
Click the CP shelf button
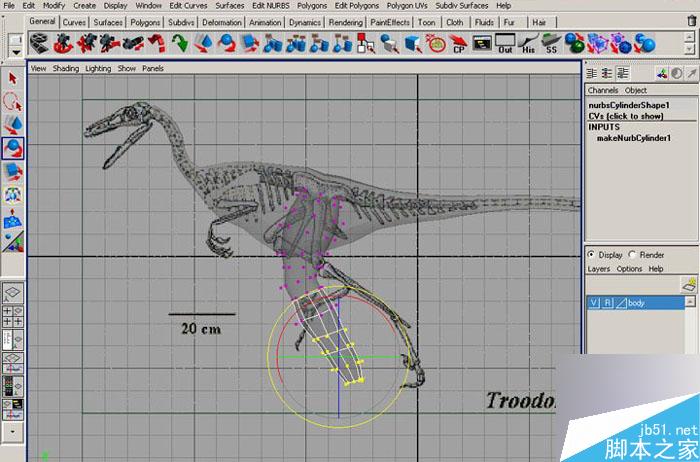click(458, 44)
